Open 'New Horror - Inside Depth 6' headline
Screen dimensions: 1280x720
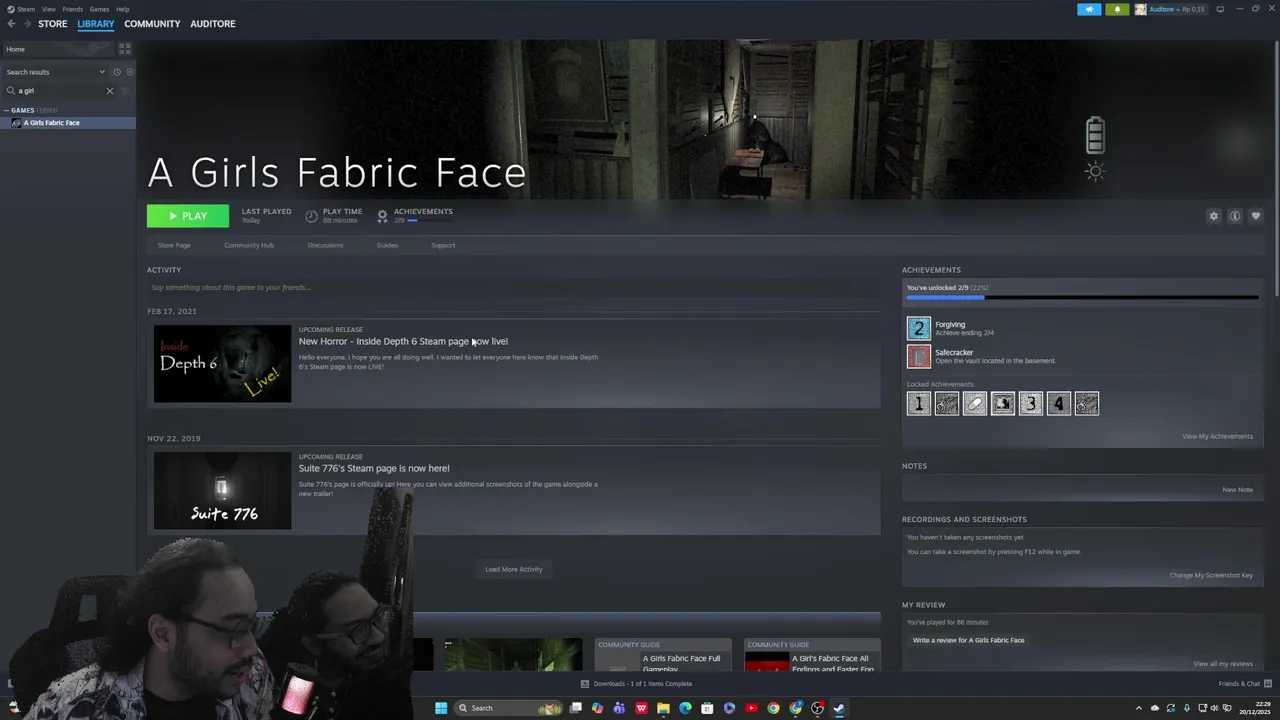pos(403,342)
